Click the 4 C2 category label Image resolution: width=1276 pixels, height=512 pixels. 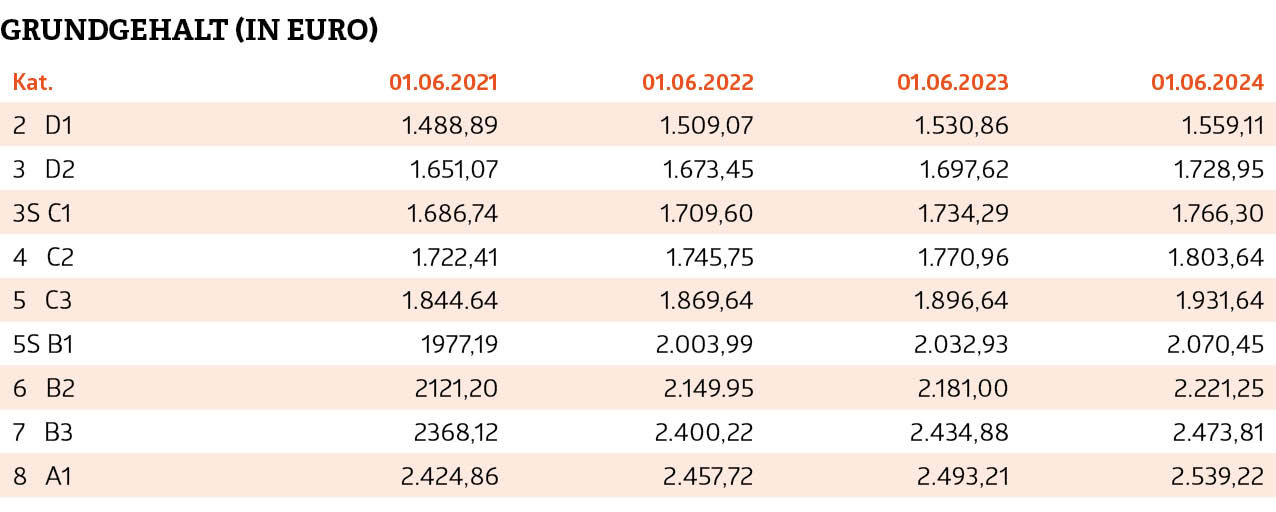(x=44, y=258)
